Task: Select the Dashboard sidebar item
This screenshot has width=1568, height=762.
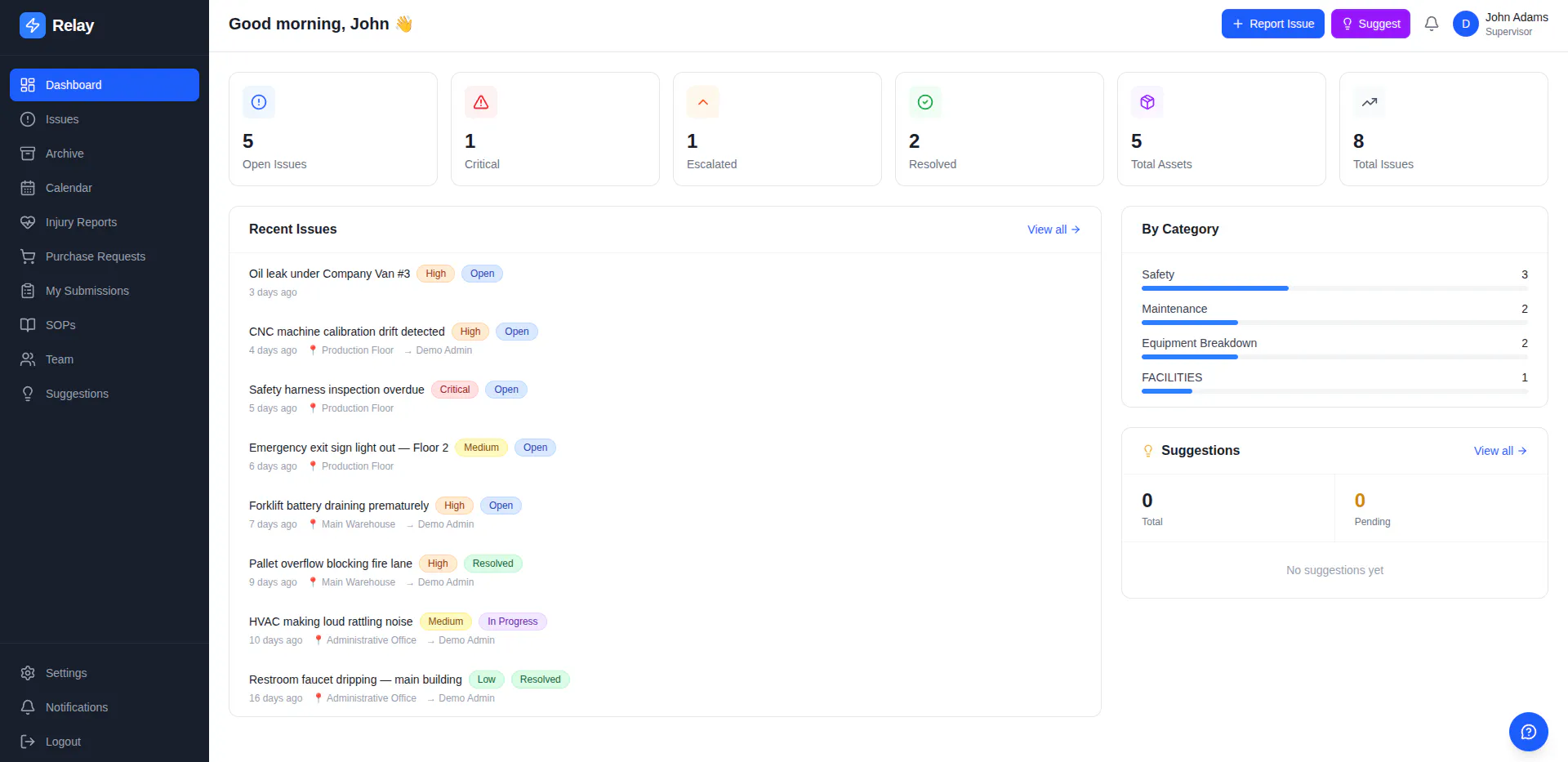Action: (105, 85)
